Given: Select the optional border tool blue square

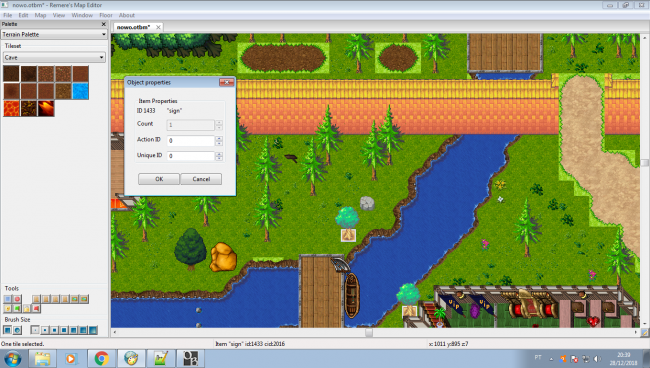Looking at the screenshot, I should point(7,299).
